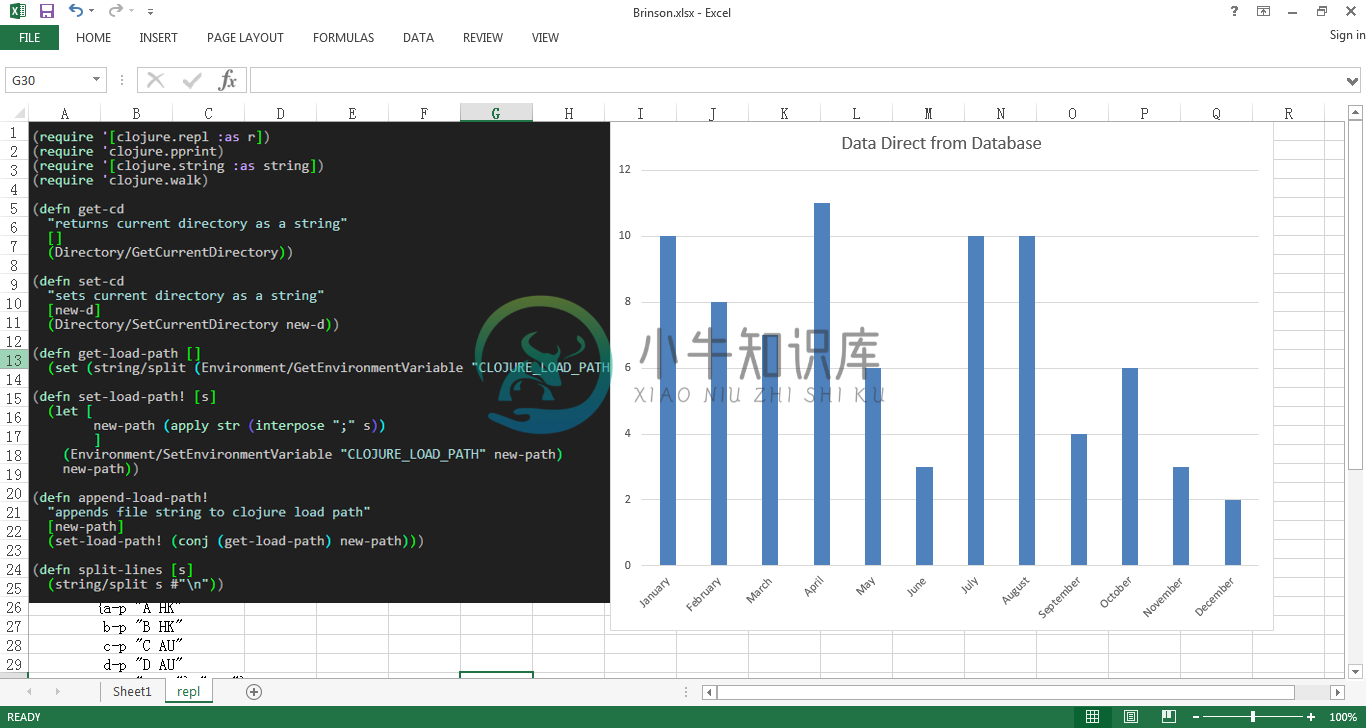Screen dimensions: 1366x728
Task: Select all cells with corner button
Action: click(x=14, y=113)
